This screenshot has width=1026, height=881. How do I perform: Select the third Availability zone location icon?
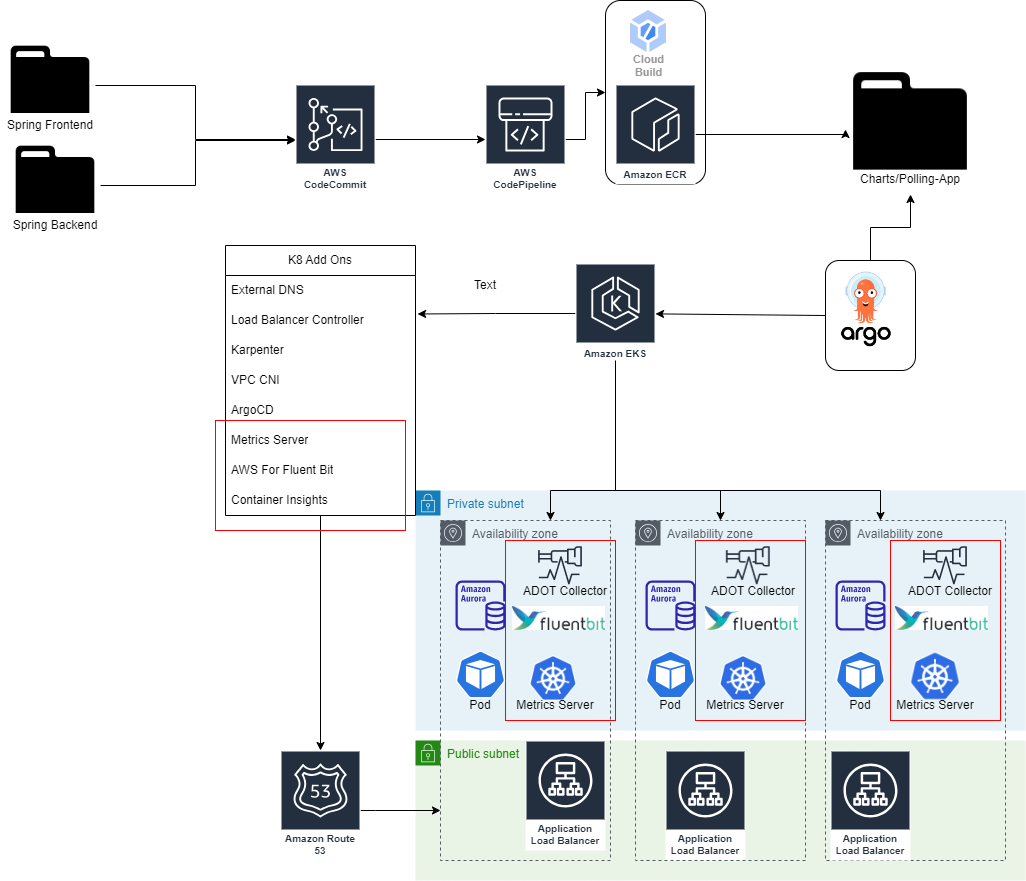point(838,533)
